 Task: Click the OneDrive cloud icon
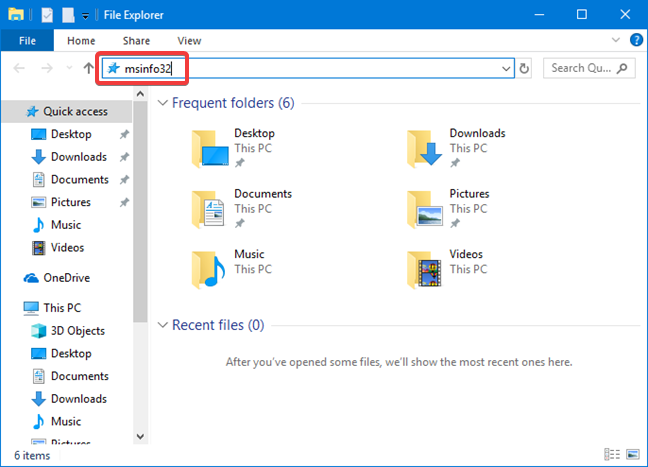[x=31, y=278]
